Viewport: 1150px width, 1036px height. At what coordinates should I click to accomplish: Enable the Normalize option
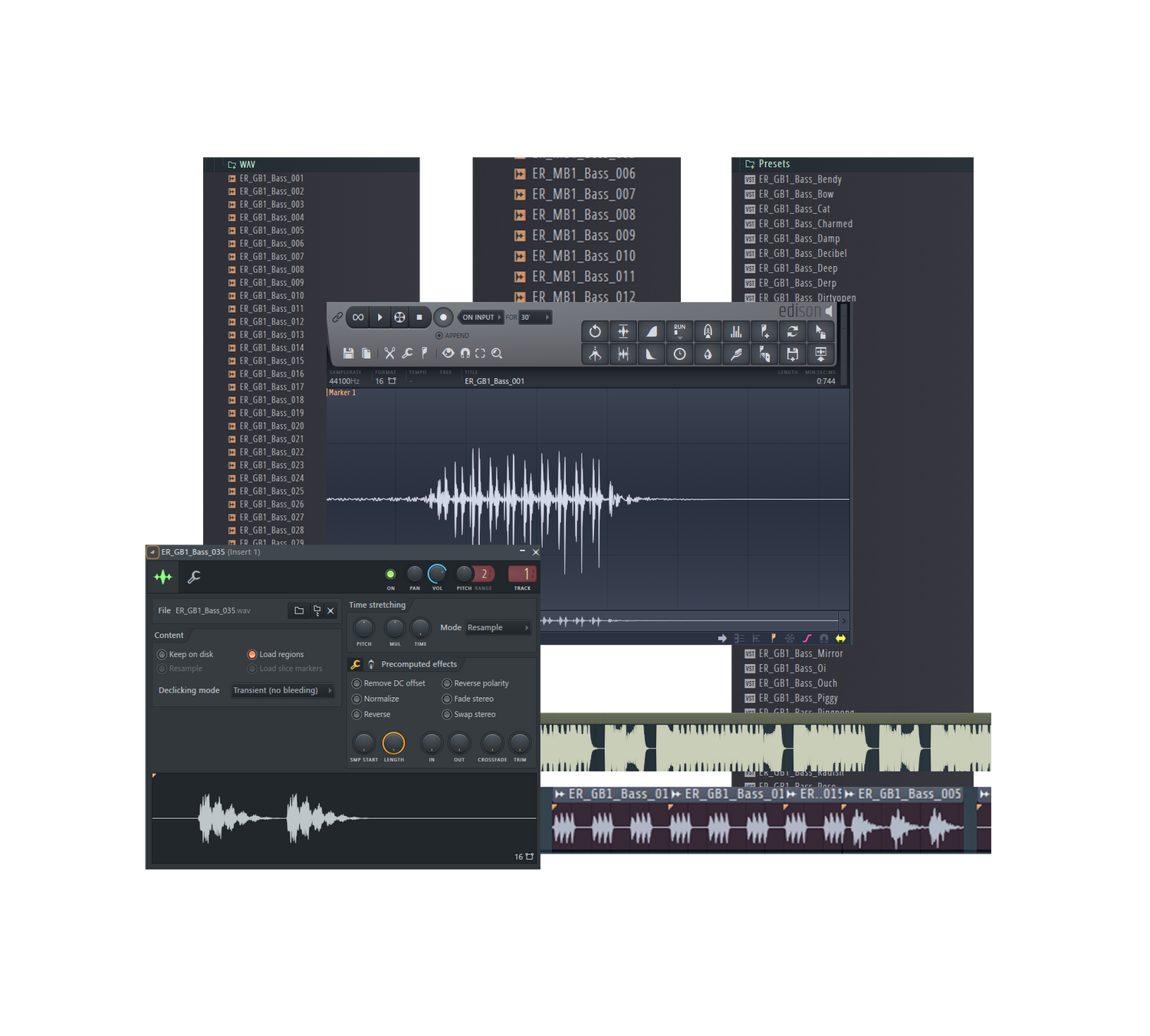click(356, 699)
